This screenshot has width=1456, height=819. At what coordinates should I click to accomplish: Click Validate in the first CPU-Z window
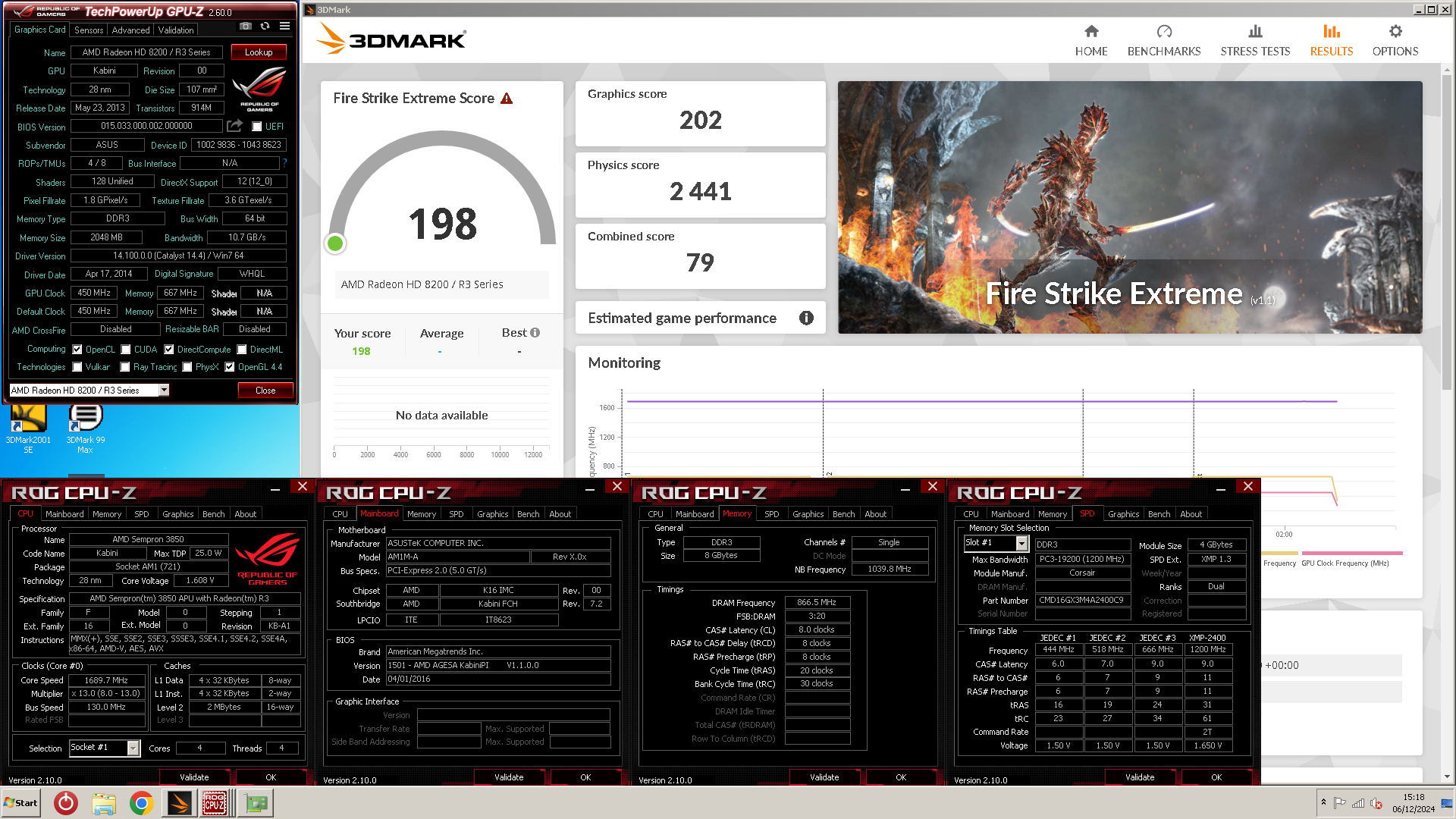coord(194,777)
